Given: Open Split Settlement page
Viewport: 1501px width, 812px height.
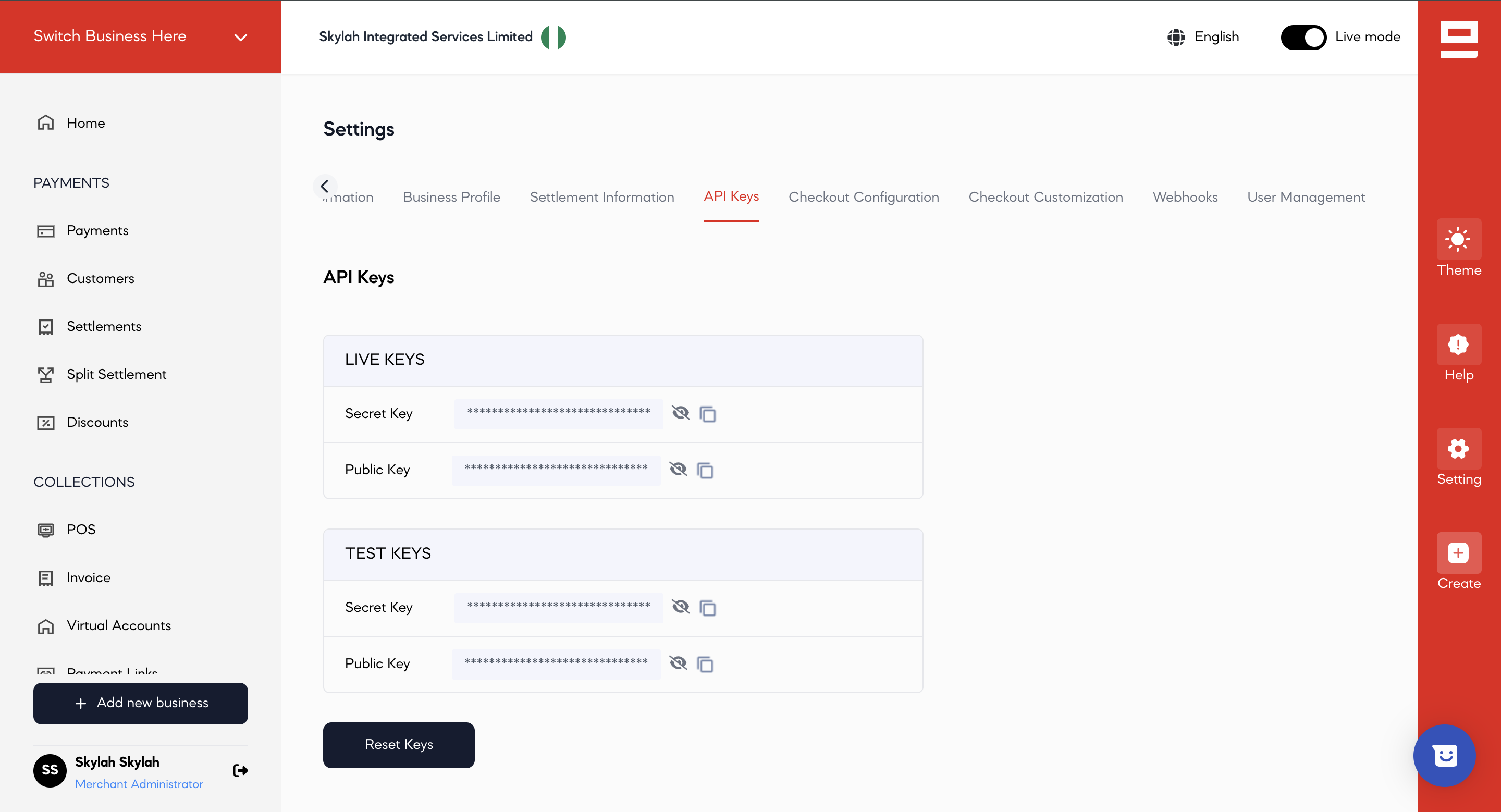Looking at the screenshot, I should 102,375.
